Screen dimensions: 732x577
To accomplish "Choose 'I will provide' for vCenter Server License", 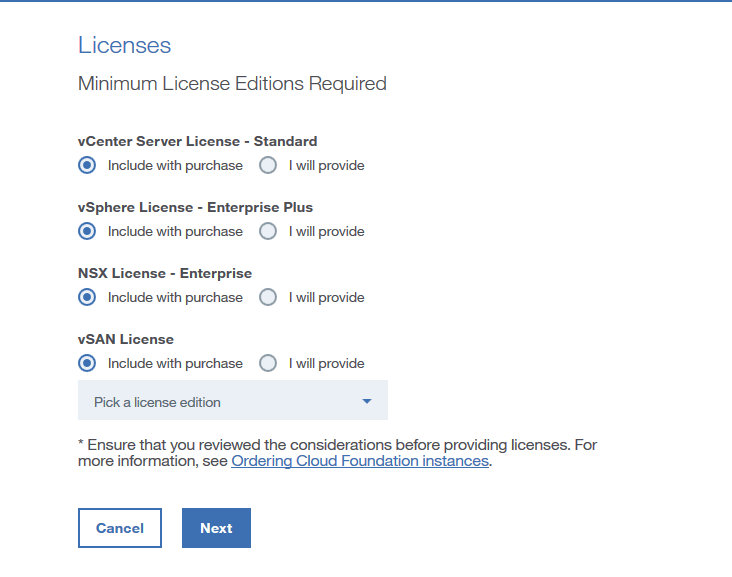I will [x=268, y=165].
